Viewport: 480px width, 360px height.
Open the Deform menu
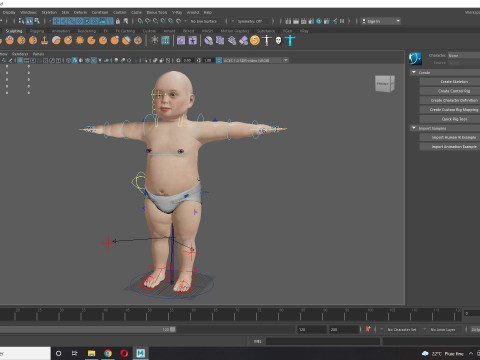pos(80,12)
